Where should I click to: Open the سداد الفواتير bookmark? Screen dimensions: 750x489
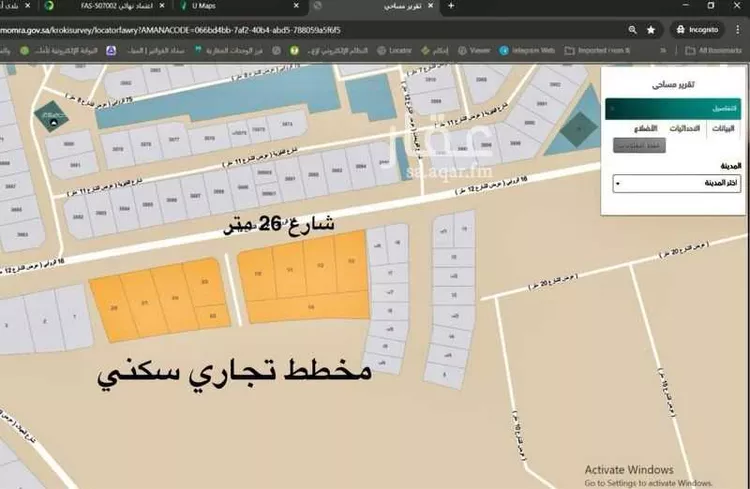coord(155,50)
